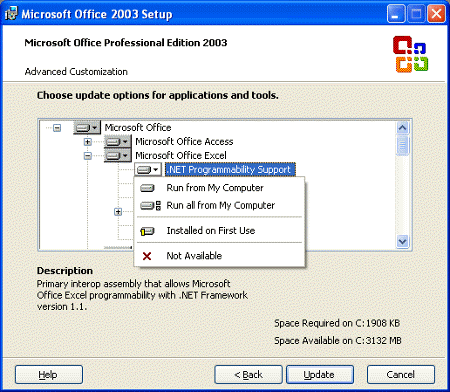Close the Office 2003 Setup window
This screenshot has height=392, width=450.
pyautogui.click(x=436, y=14)
